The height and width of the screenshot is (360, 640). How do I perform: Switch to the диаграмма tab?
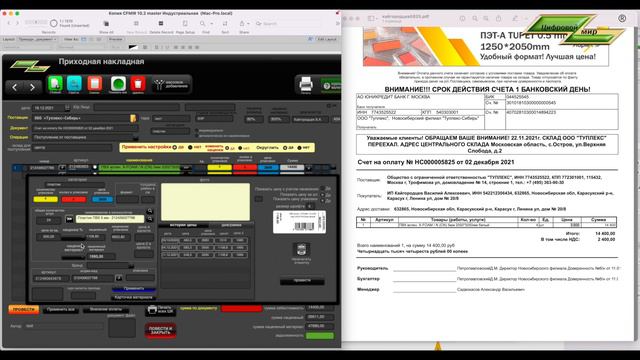tap(231, 225)
